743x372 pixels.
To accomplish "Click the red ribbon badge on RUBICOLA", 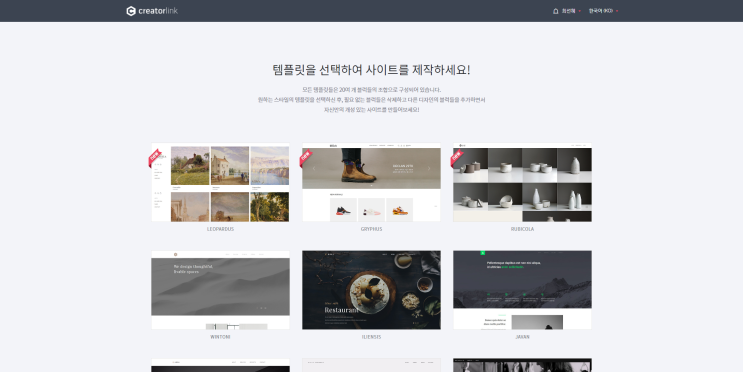I will pos(457,158).
